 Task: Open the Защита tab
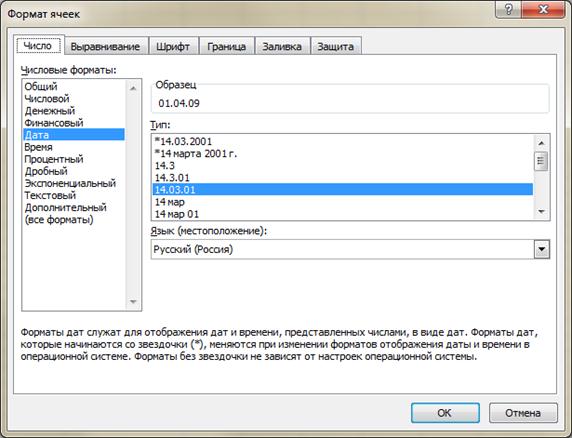[336, 46]
